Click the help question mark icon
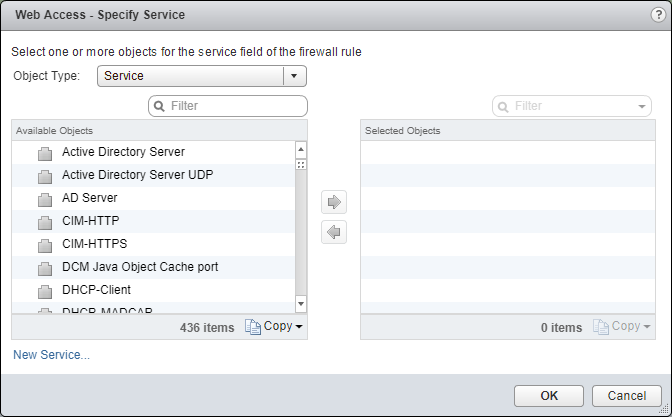This screenshot has height=417, width=672. [x=656, y=15]
